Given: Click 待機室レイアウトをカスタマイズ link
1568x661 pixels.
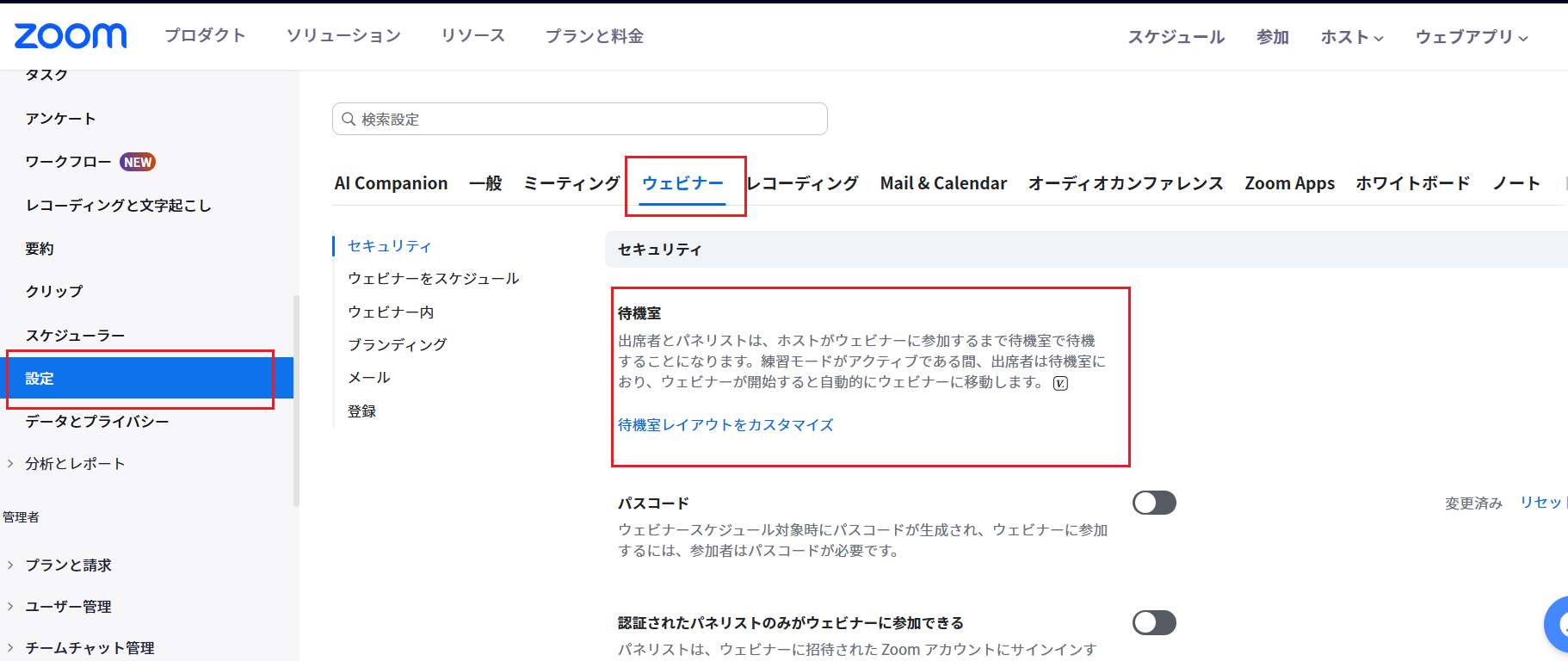Looking at the screenshot, I should [725, 425].
